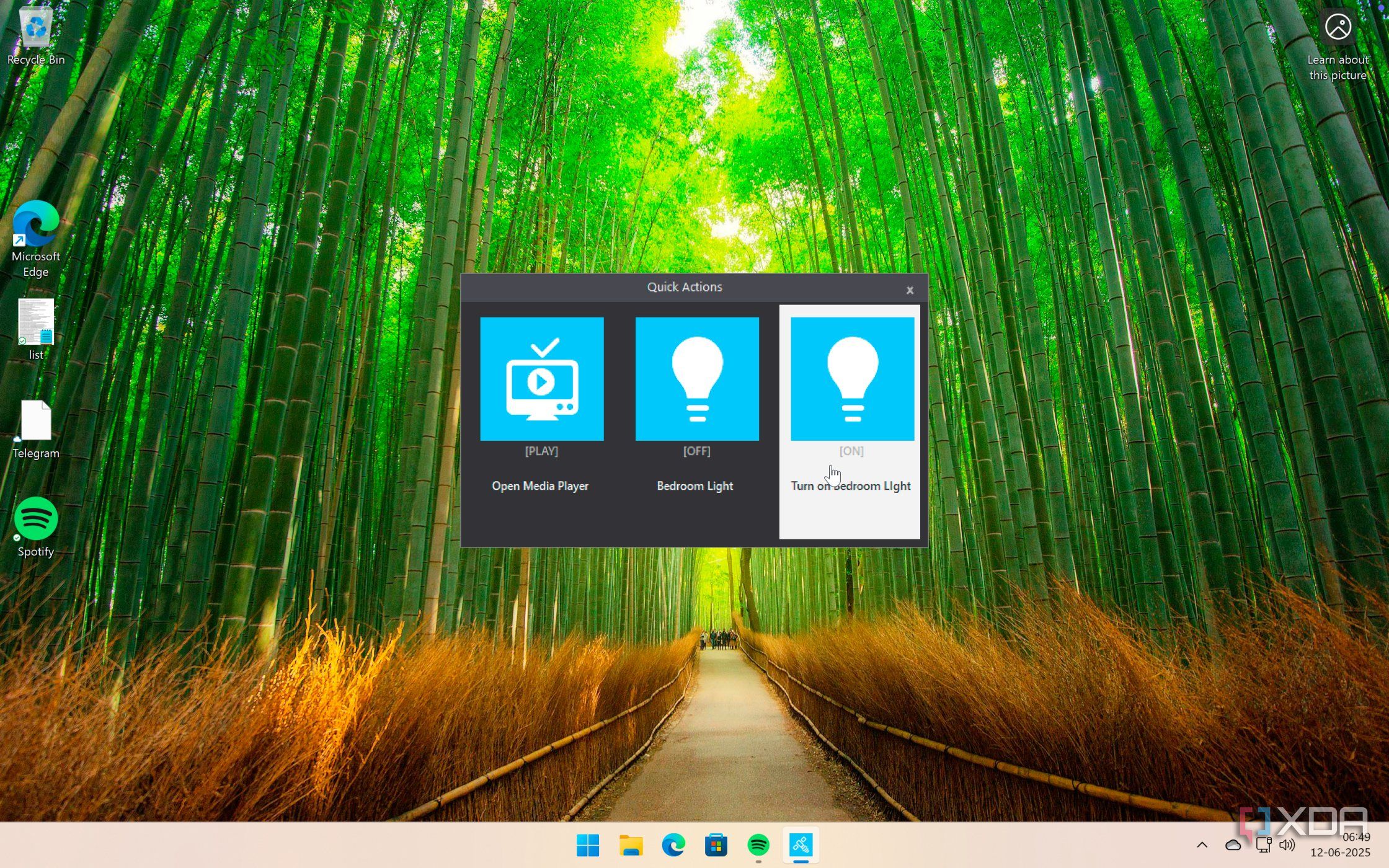Select the Recycle Bin desktop icon

(36, 36)
